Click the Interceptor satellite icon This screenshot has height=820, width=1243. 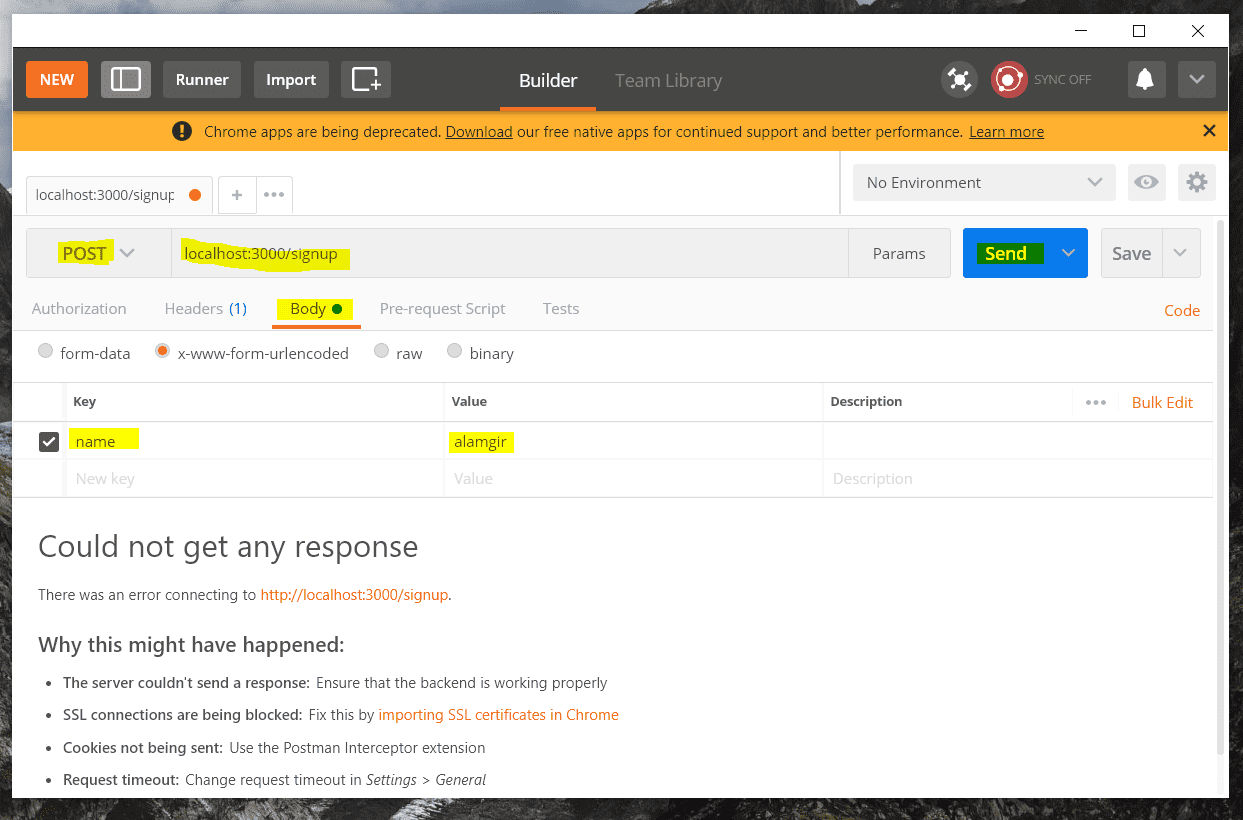pos(959,80)
